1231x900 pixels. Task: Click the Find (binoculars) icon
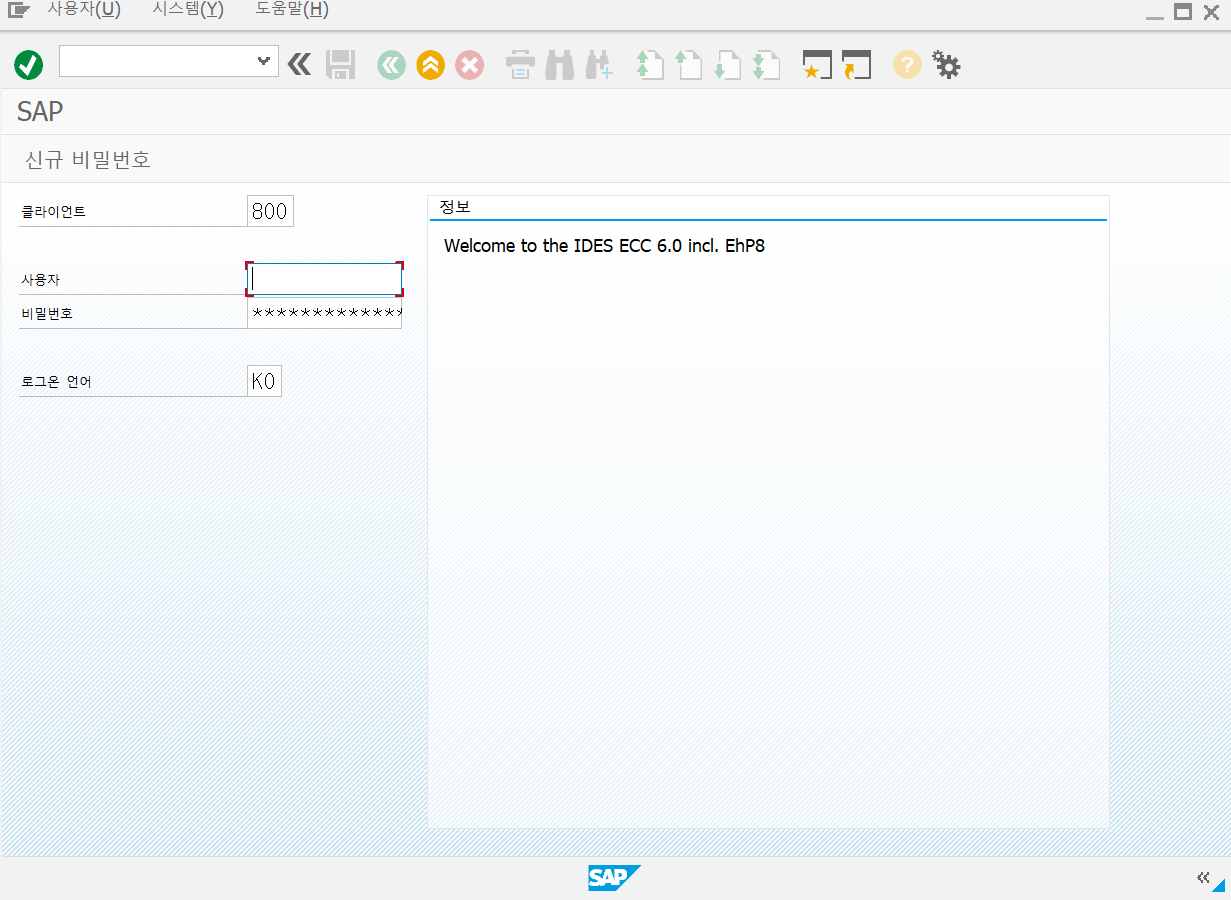click(560, 64)
